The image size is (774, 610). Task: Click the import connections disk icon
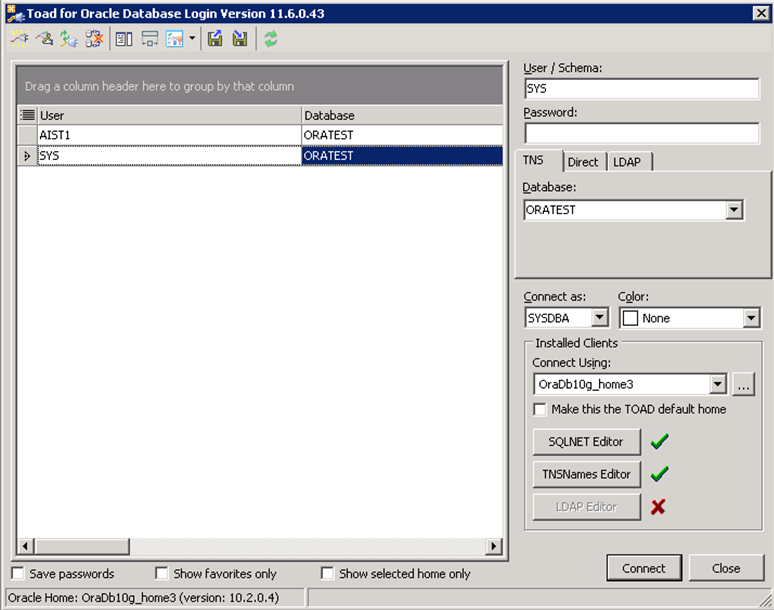point(240,39)
